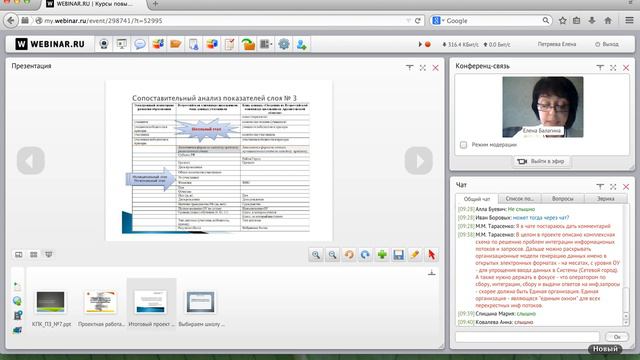This screenshot has width=640, height=360.
Task: Click the download icon in files strip
Action: 431,273
